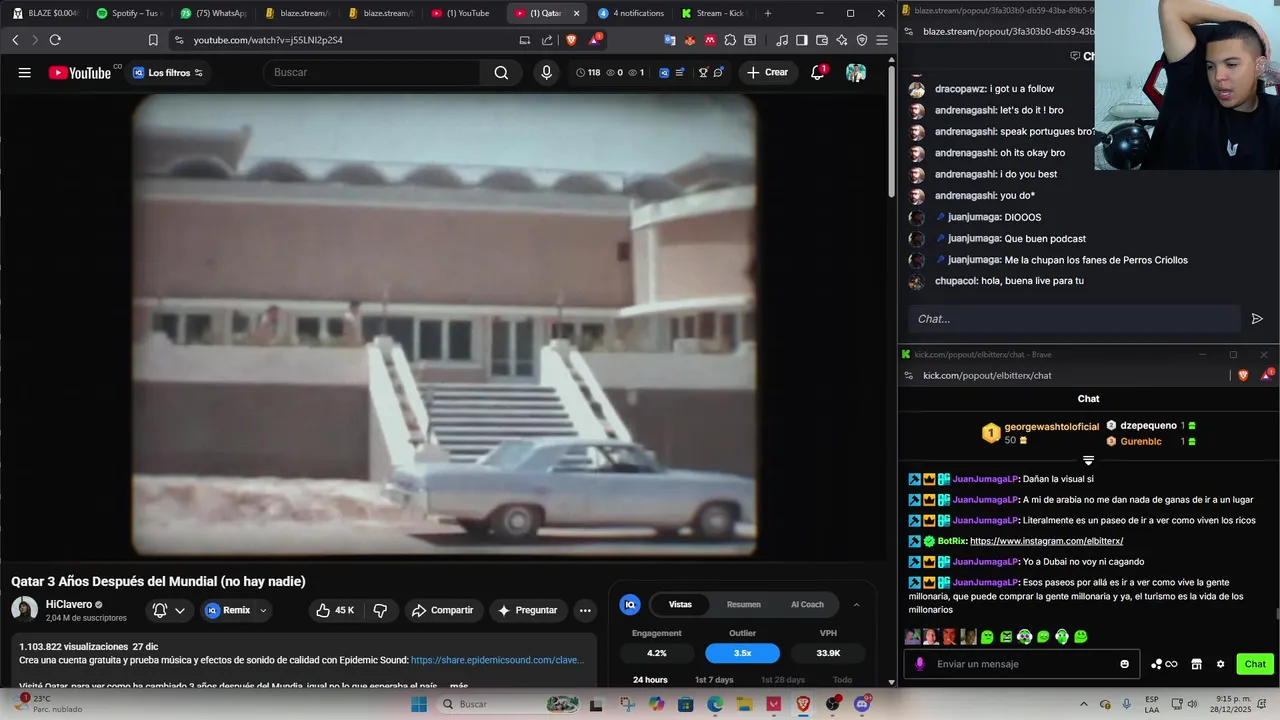Open the MetaMask fox extension
The width and height of the screenshot is (1280, 720).
[690, 40]
